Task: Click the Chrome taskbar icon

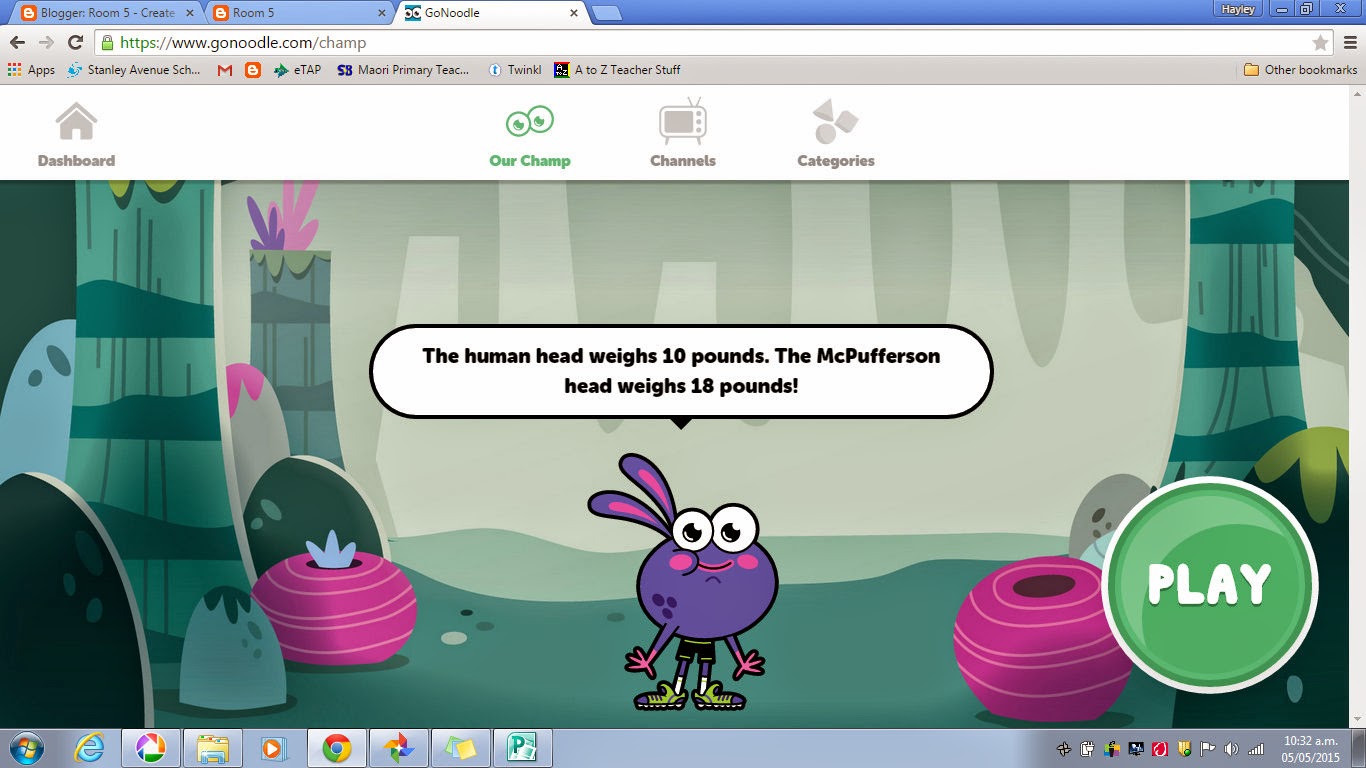Action: point(337,748)
